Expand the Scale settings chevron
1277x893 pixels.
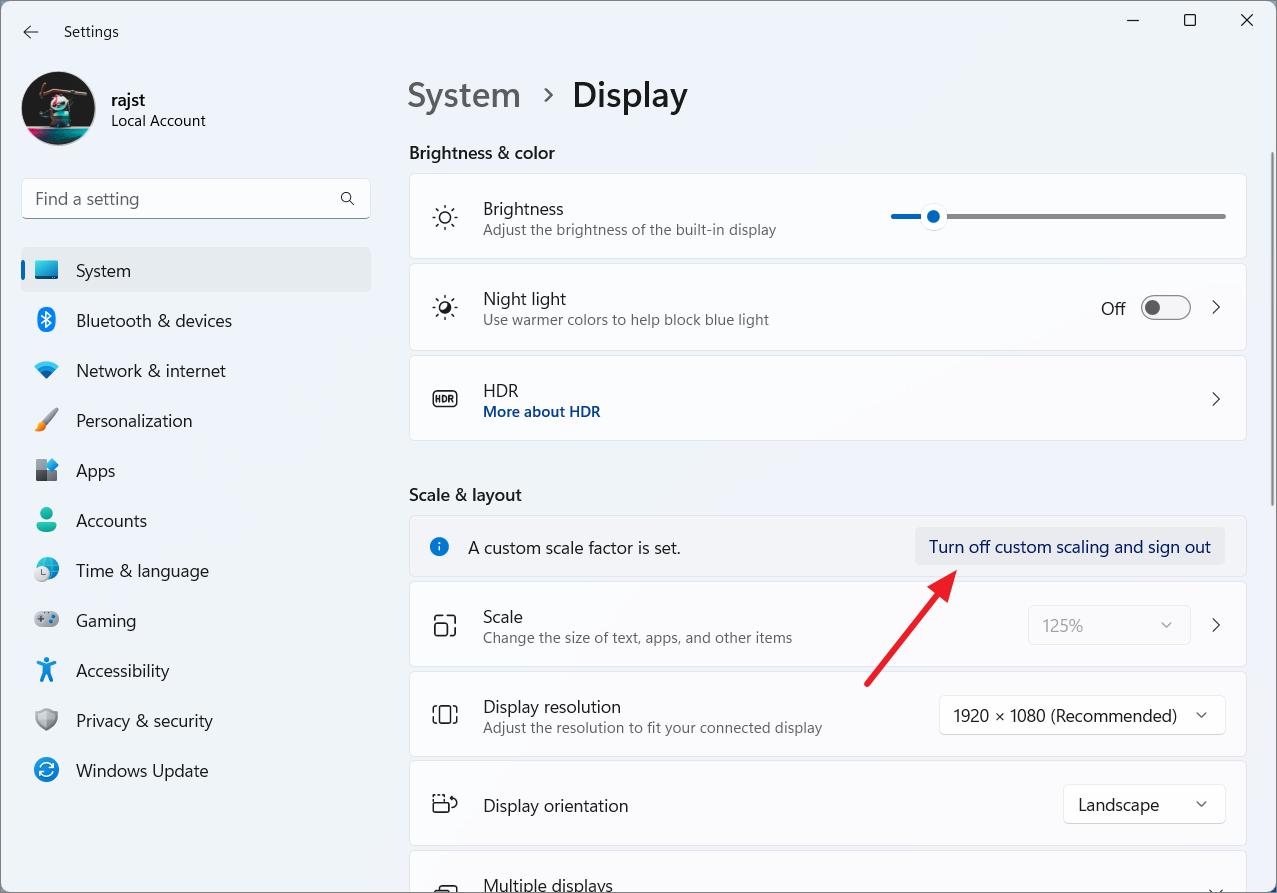tap(1216, 625)
